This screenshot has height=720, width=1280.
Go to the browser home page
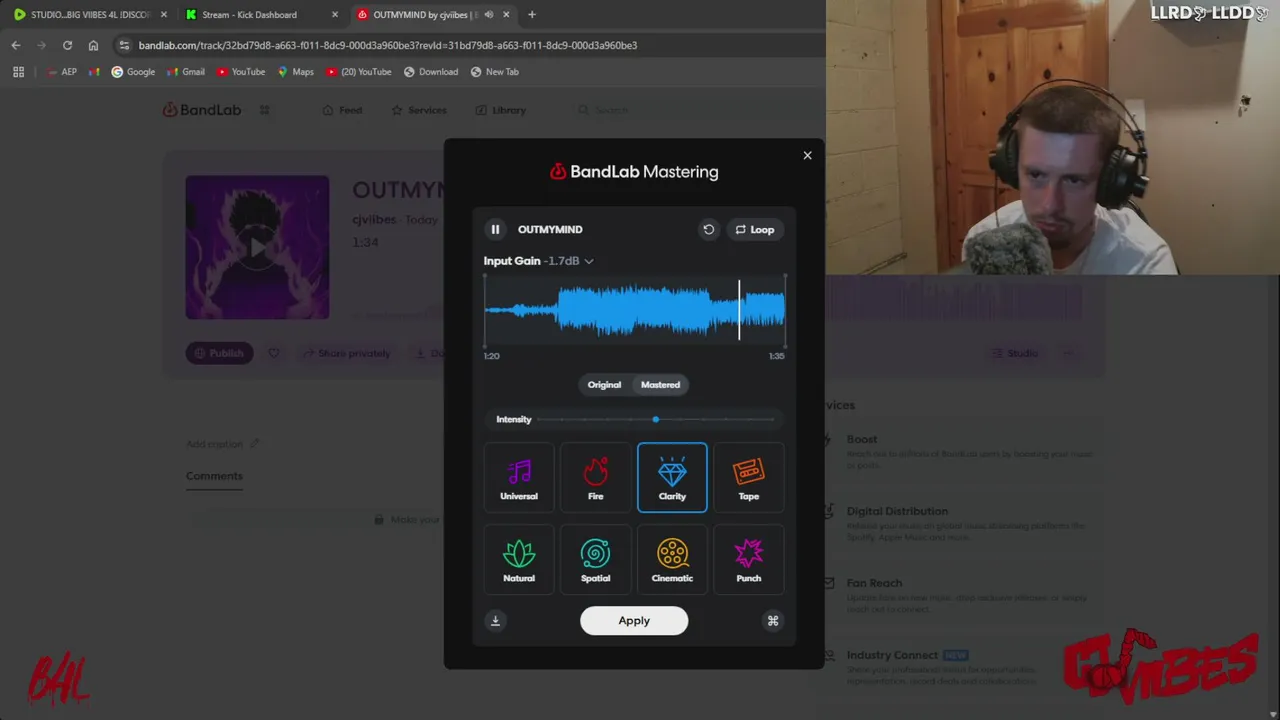click(x=93, y=45)
